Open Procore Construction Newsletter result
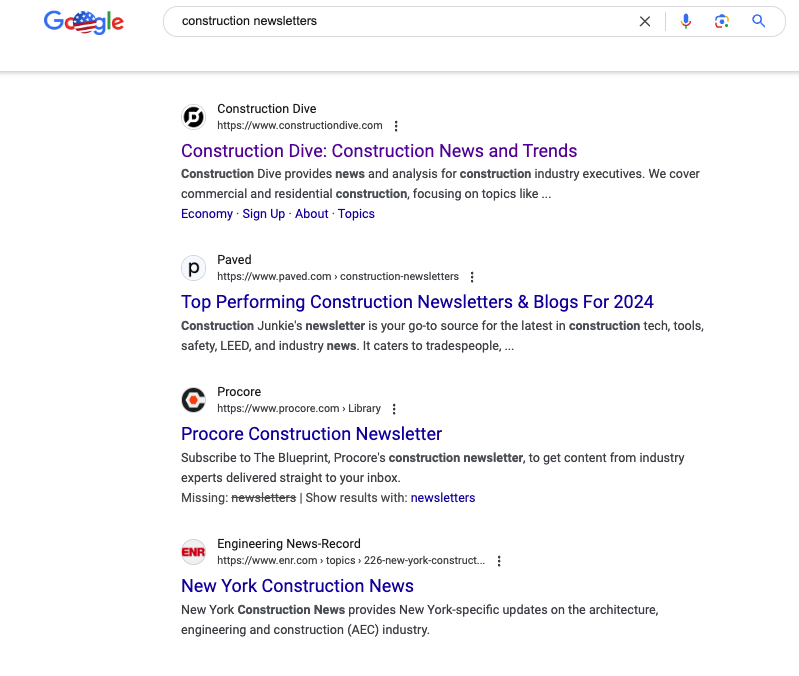This screenshot has width=799, height=676. pos(311,434)
